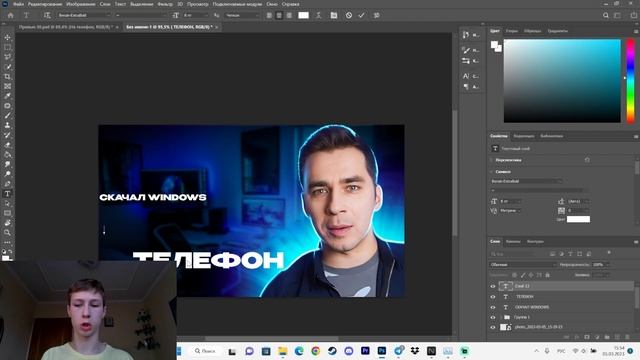
Task: Toggle the lock all layers icon
Action: (547, 275)
